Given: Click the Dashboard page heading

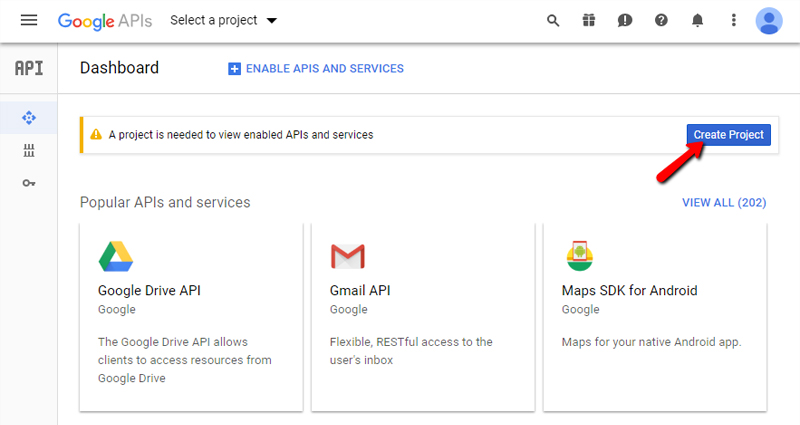Looking at the screenshot, I should [x=119, y=68].
